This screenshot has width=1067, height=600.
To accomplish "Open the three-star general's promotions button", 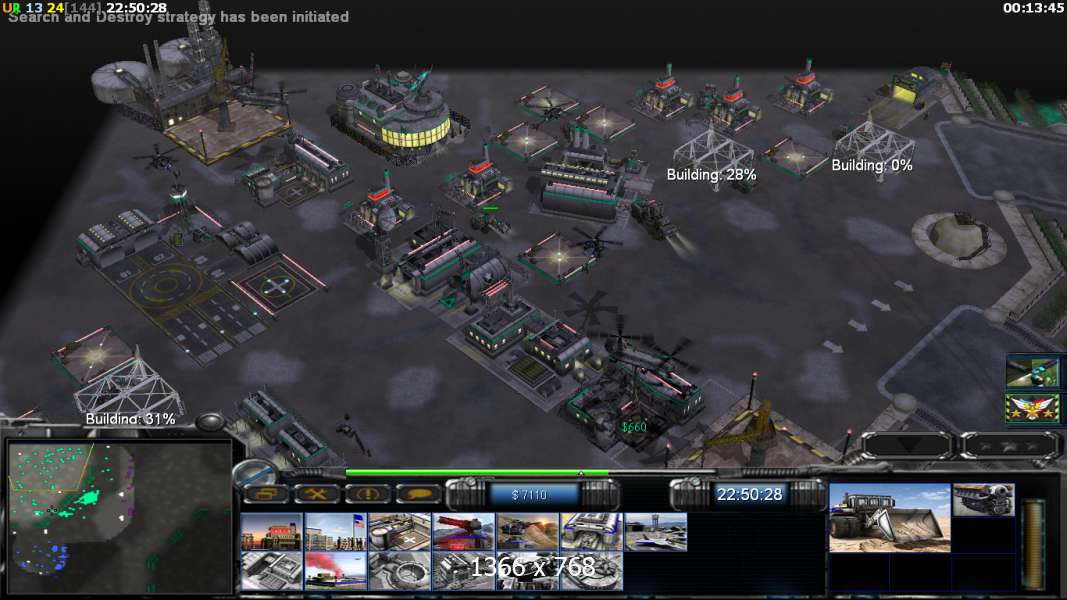I will (1010, 446).
